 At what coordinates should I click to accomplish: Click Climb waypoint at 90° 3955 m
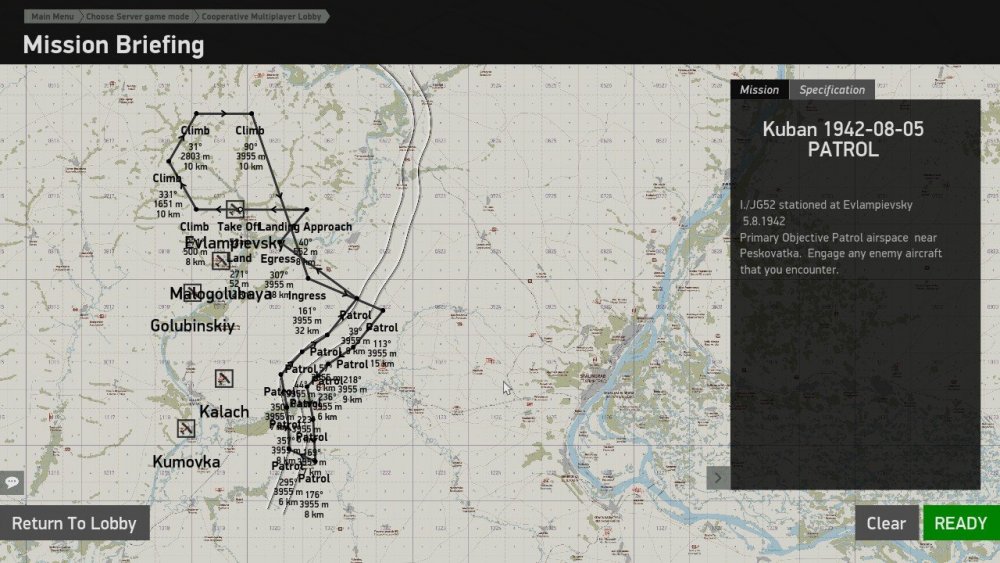(x=250, y=130)
